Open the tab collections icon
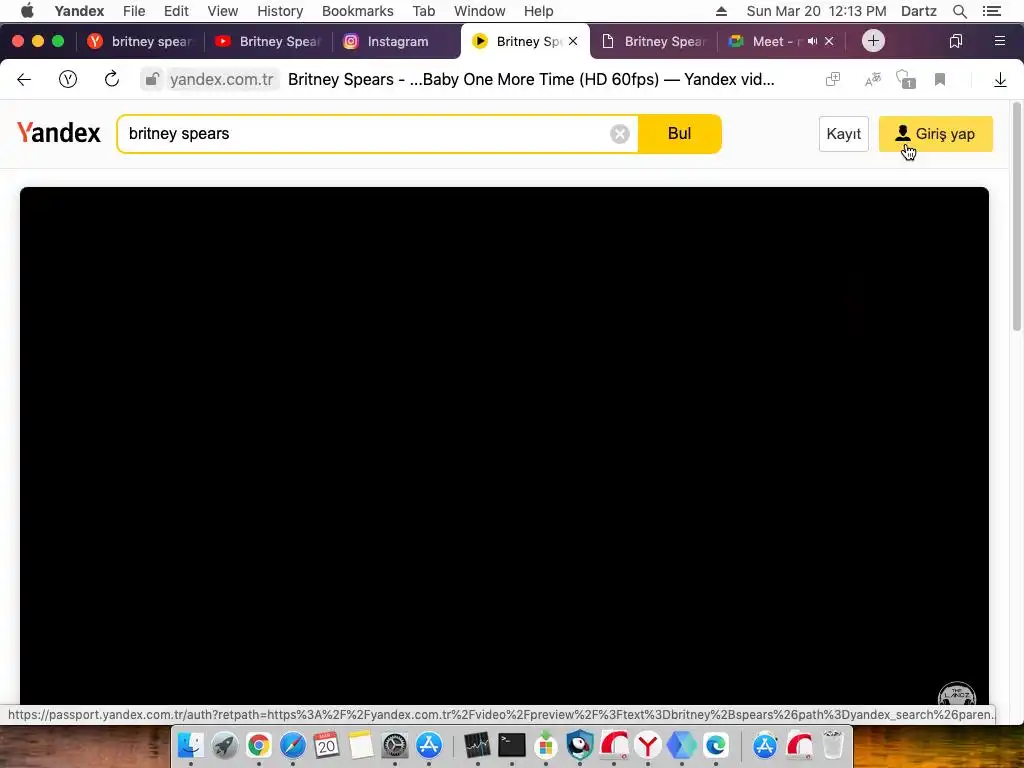The height and width of the screenshot is (768, 1024). pyautogui.click(x=955, y=41)
